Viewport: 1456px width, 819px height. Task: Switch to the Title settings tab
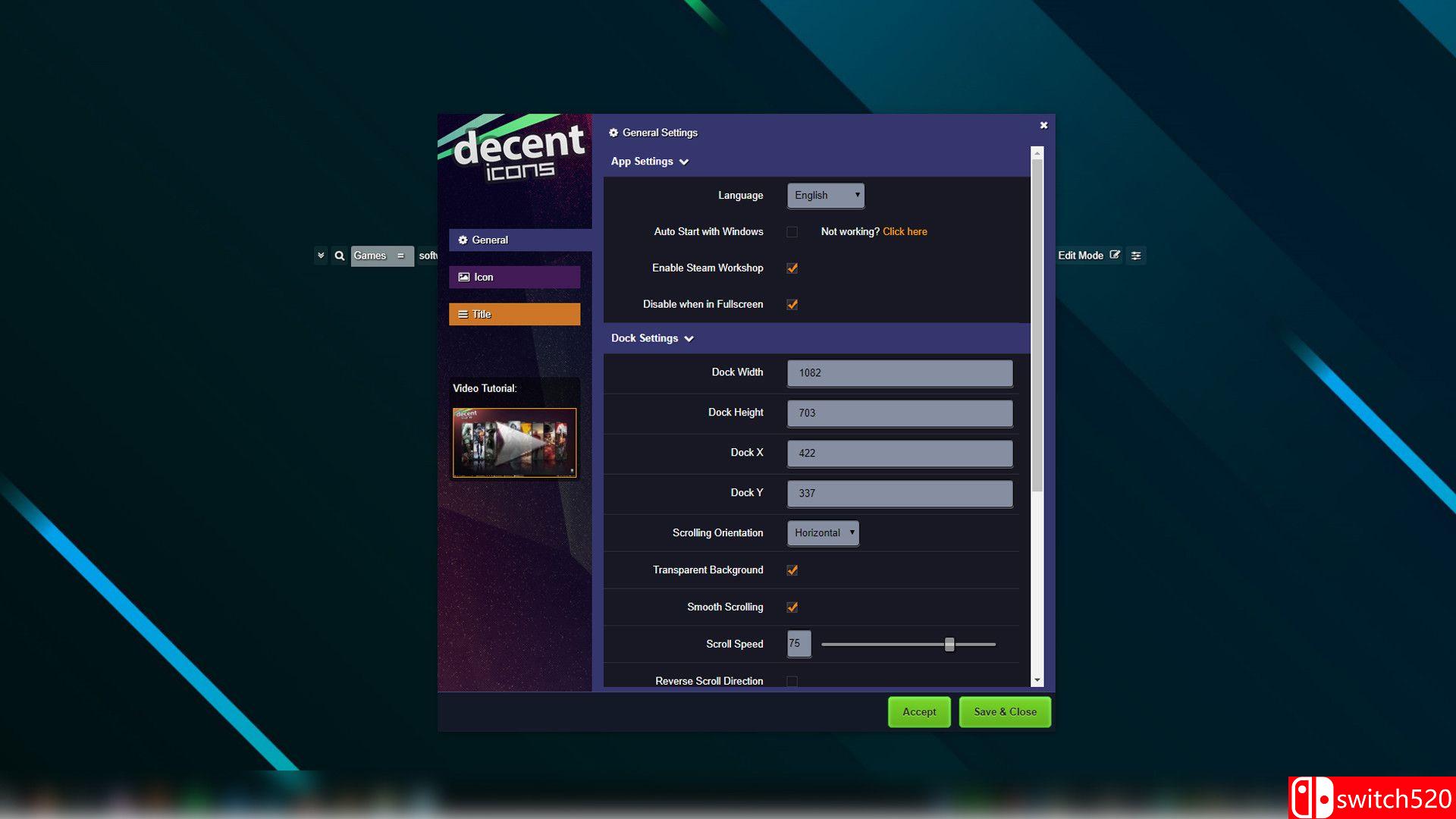pyautogui.click(x=514, y=314)
